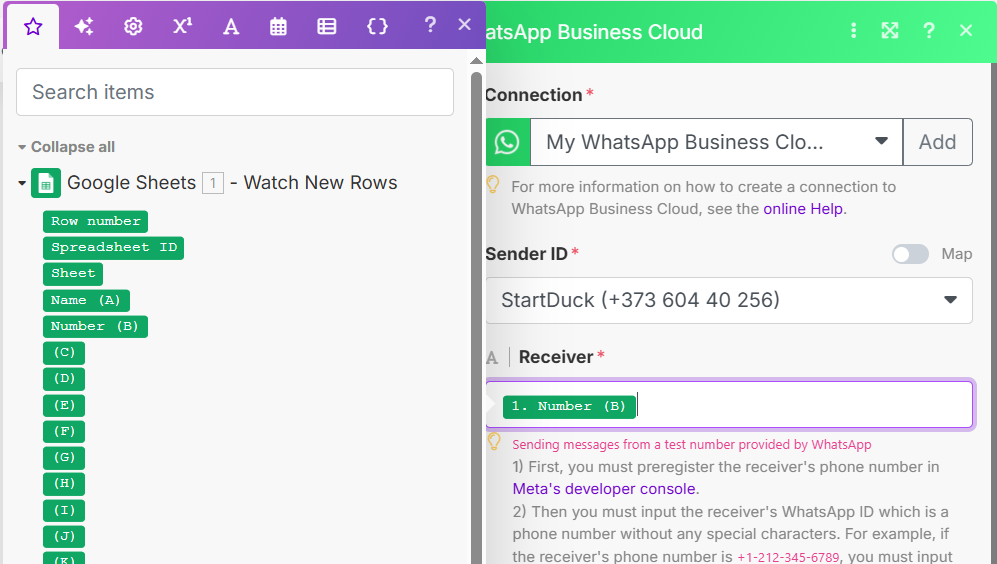Open the starred favorites tab

[x=33, y=27]
